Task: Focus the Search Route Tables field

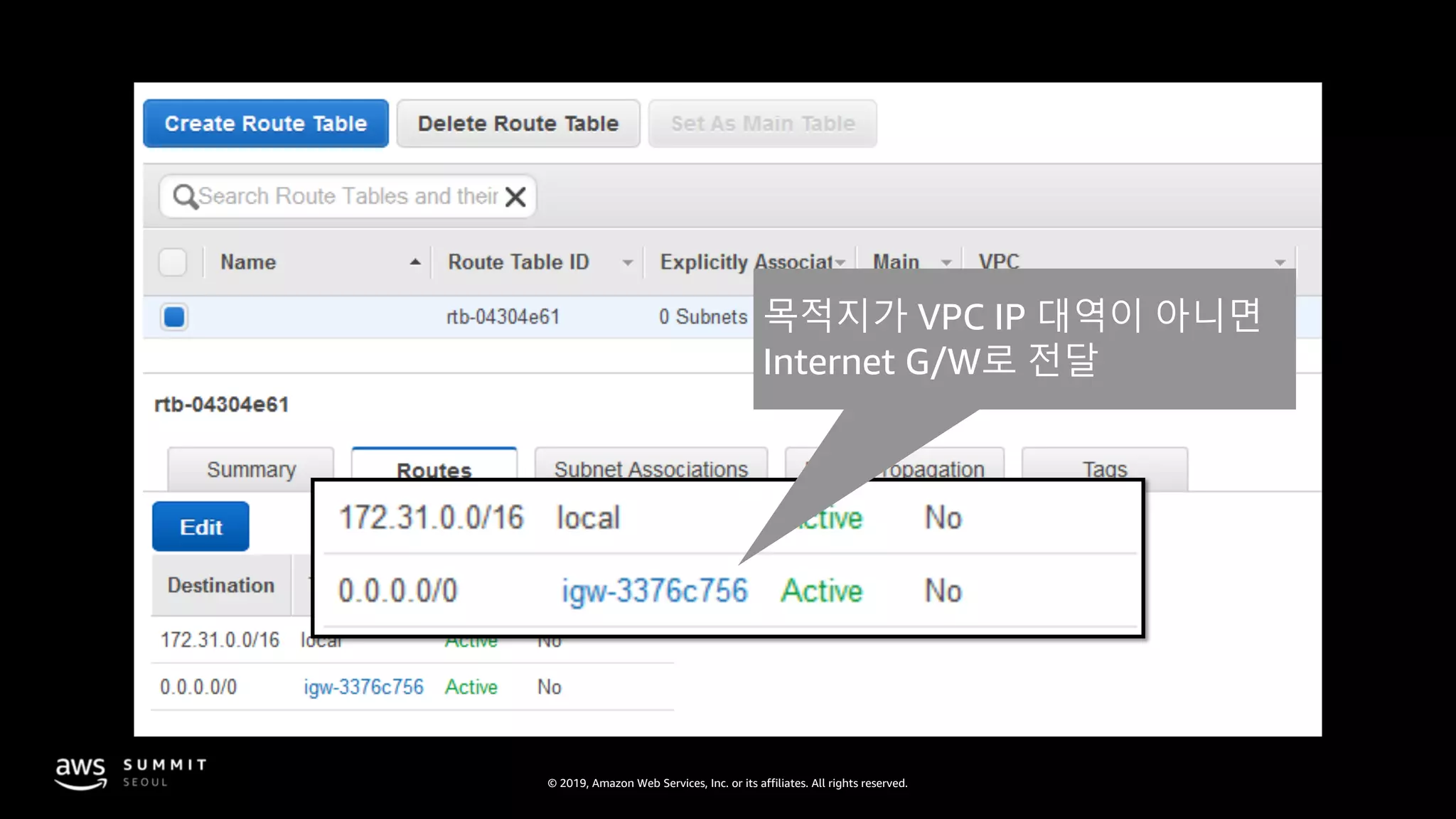Action: click(x=348, y=196)
